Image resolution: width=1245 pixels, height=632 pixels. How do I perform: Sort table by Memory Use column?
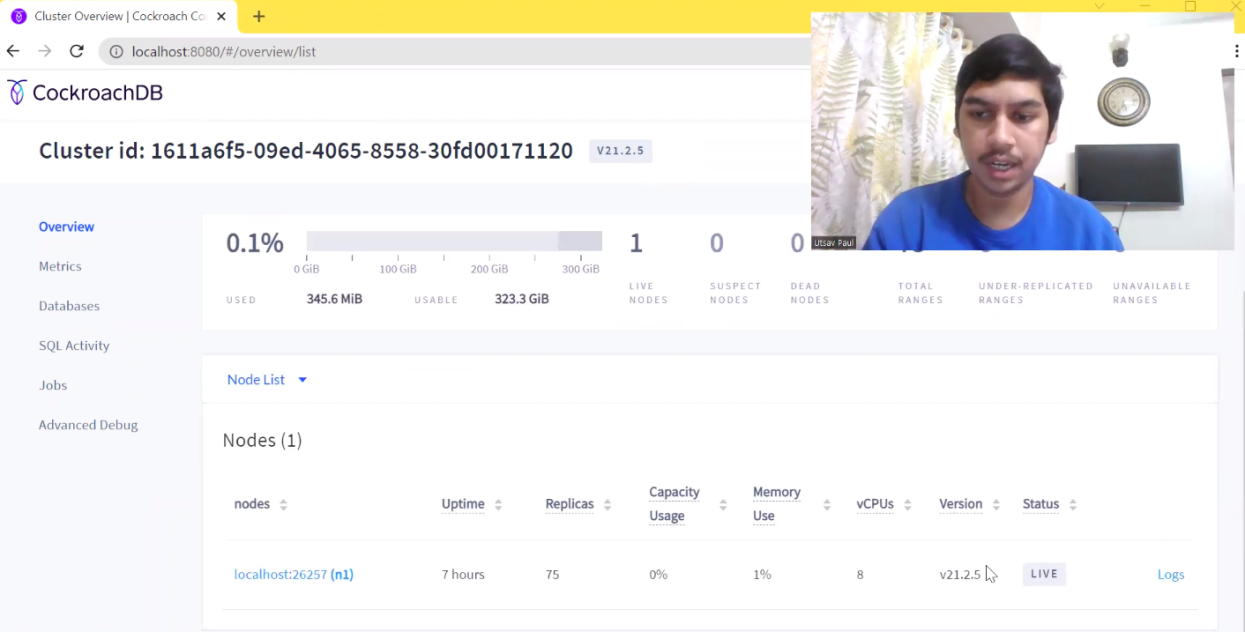coord(792,504)
